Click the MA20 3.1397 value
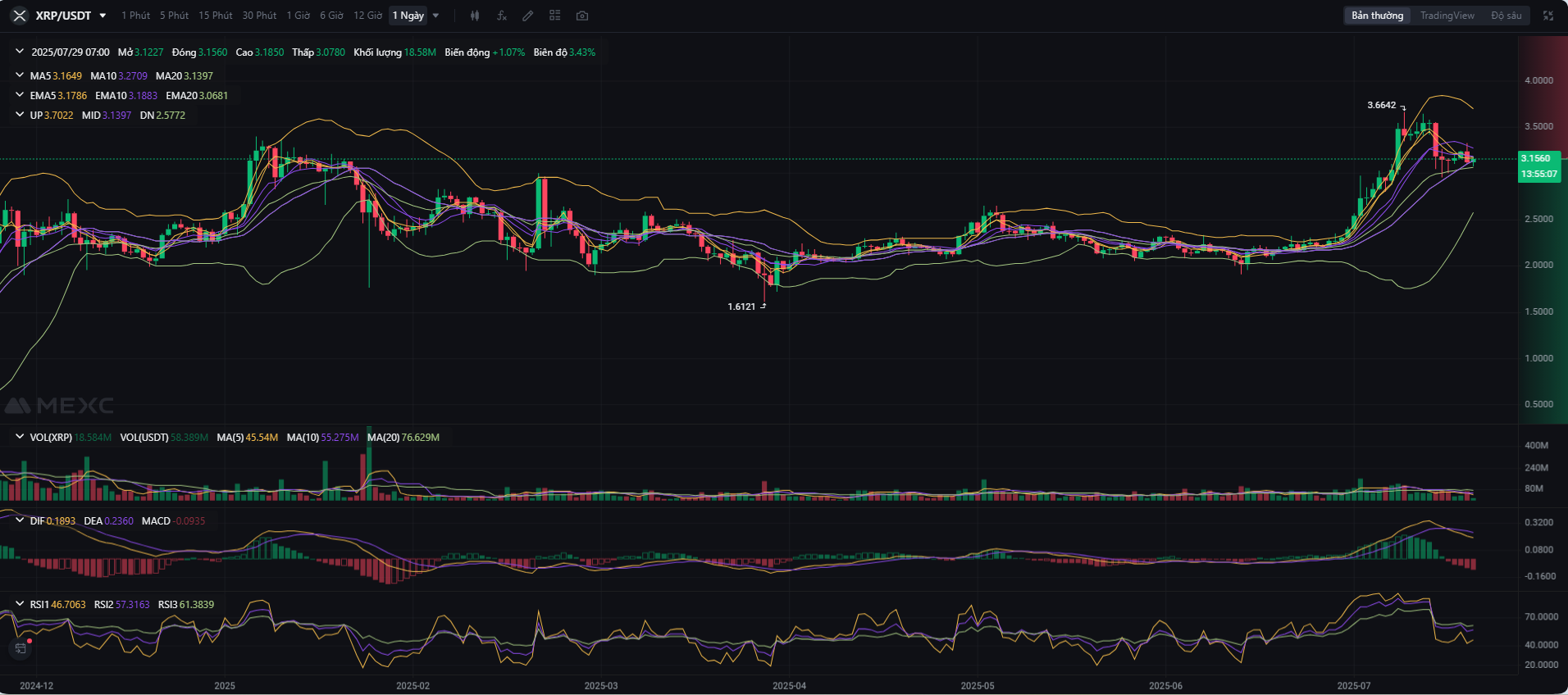This screenshot has width=1568, height=695. click(x=185, y=75)
